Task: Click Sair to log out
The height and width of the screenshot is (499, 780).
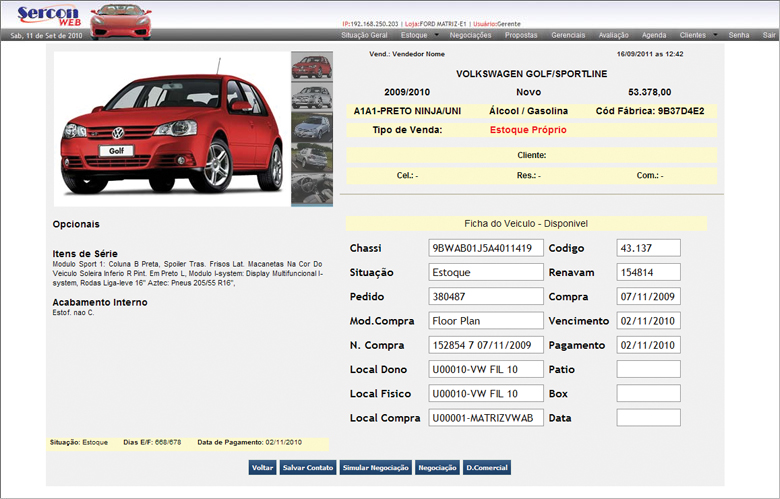Action: point(769,35)
